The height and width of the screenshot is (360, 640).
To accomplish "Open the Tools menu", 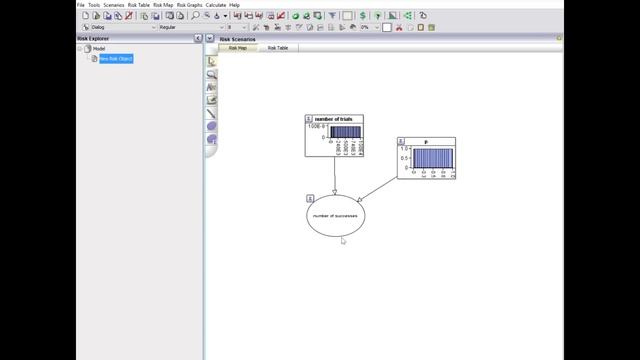I will coord(94,5).
